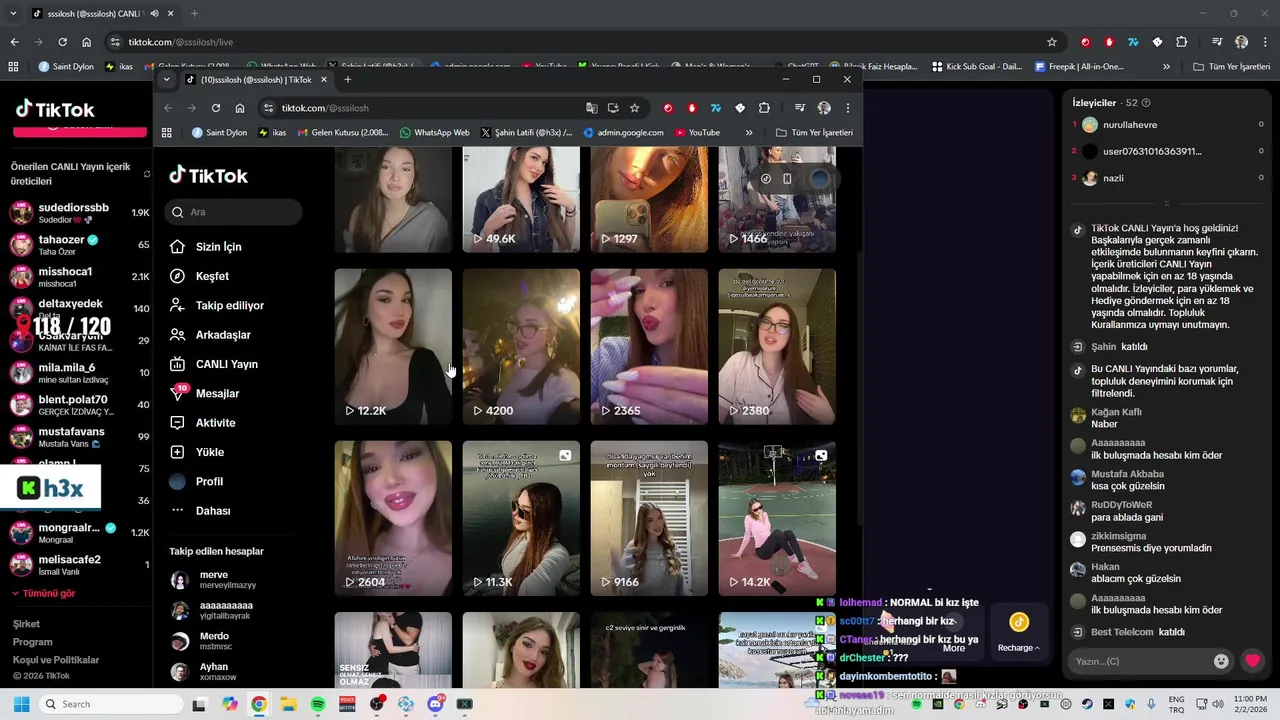
Task: Bookmark this page with the star icon in front window
Action: point(634,108)
